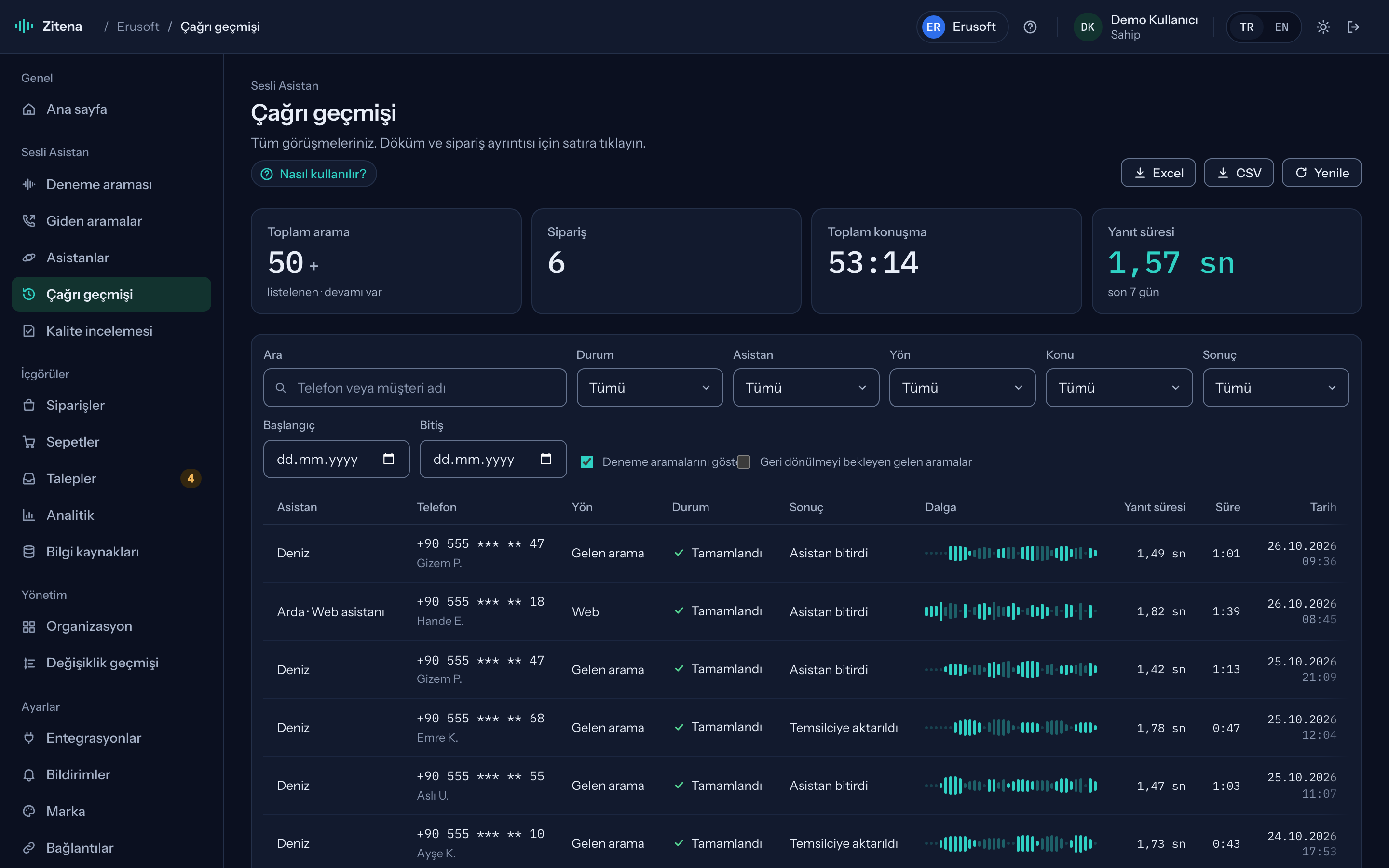1389x868 pixels.
Task: Toggle the light/dark theme sun icon
Action: [1323, 27]
